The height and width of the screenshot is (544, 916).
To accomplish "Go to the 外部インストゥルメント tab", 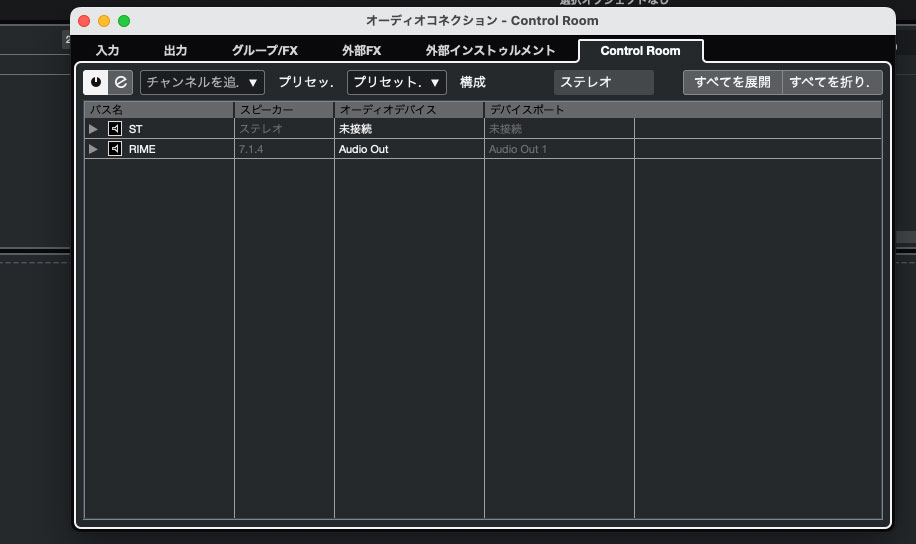I will click(490, 51).
